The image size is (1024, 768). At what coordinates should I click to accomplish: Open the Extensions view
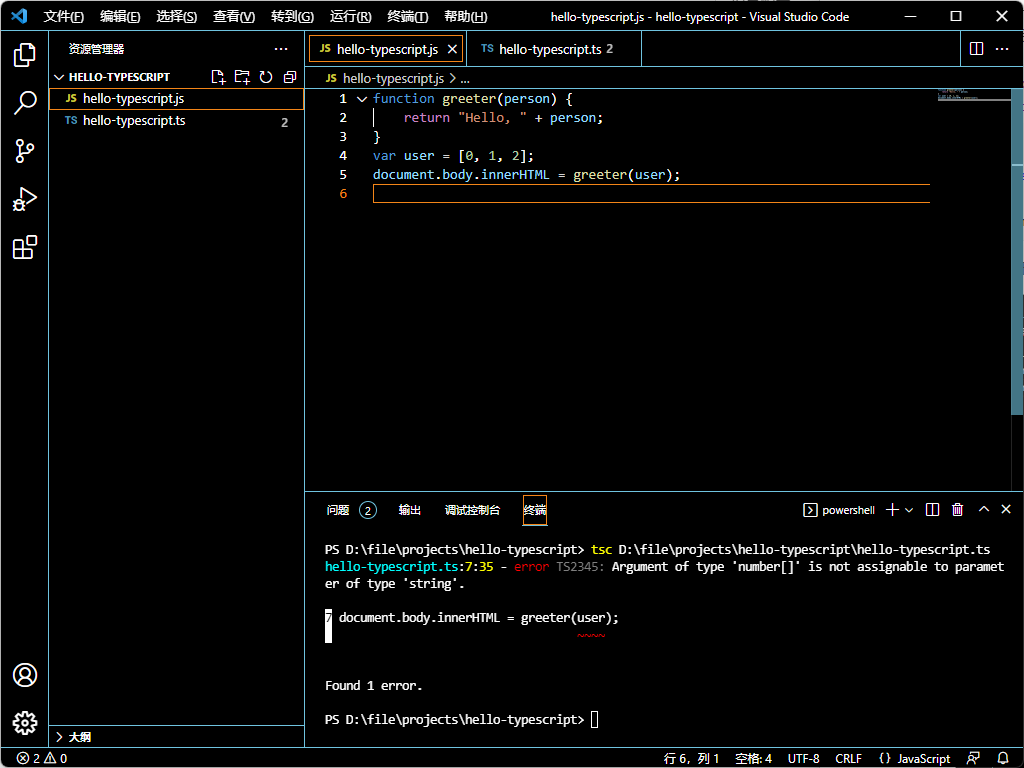click(x=25, y=247)
